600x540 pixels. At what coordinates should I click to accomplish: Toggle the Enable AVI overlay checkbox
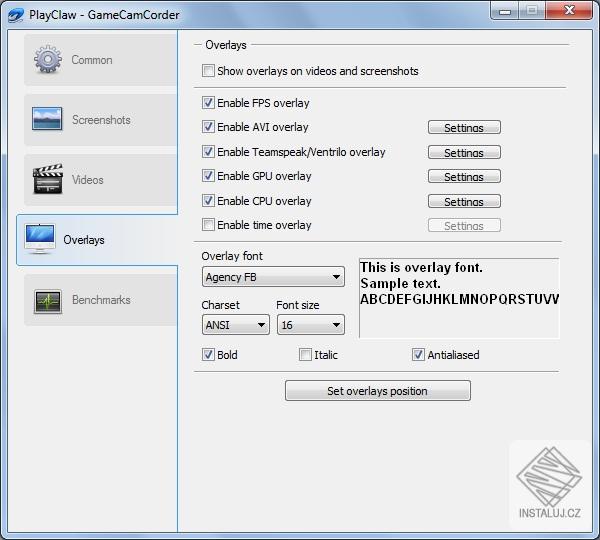(208, 127)
